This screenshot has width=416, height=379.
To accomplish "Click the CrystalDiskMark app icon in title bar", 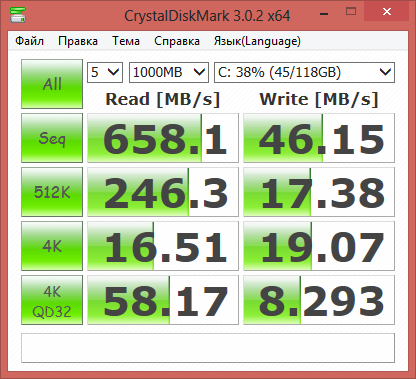I will click(x=17, y=14).
